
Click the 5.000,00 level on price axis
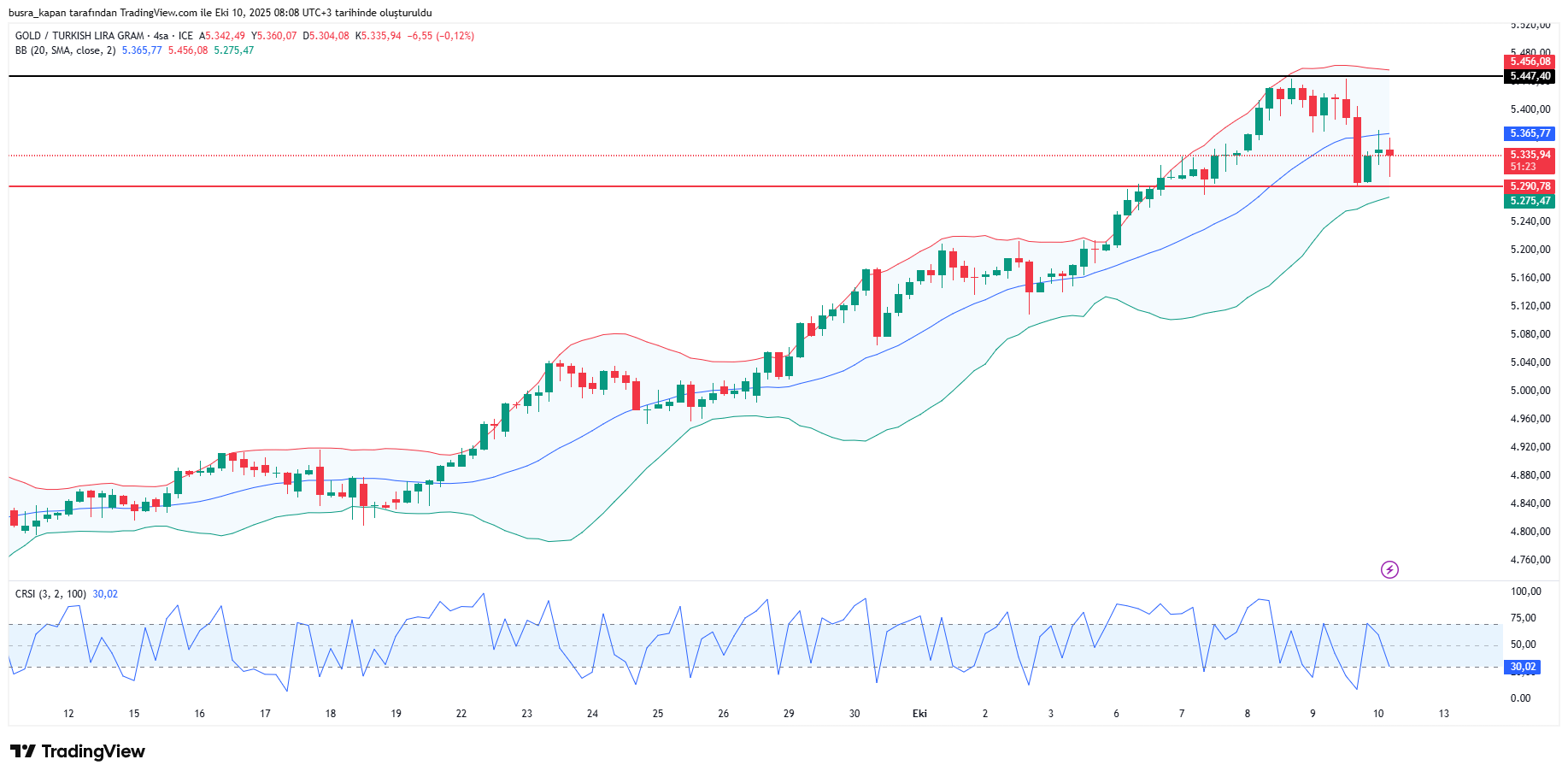tap(1530, 391)
